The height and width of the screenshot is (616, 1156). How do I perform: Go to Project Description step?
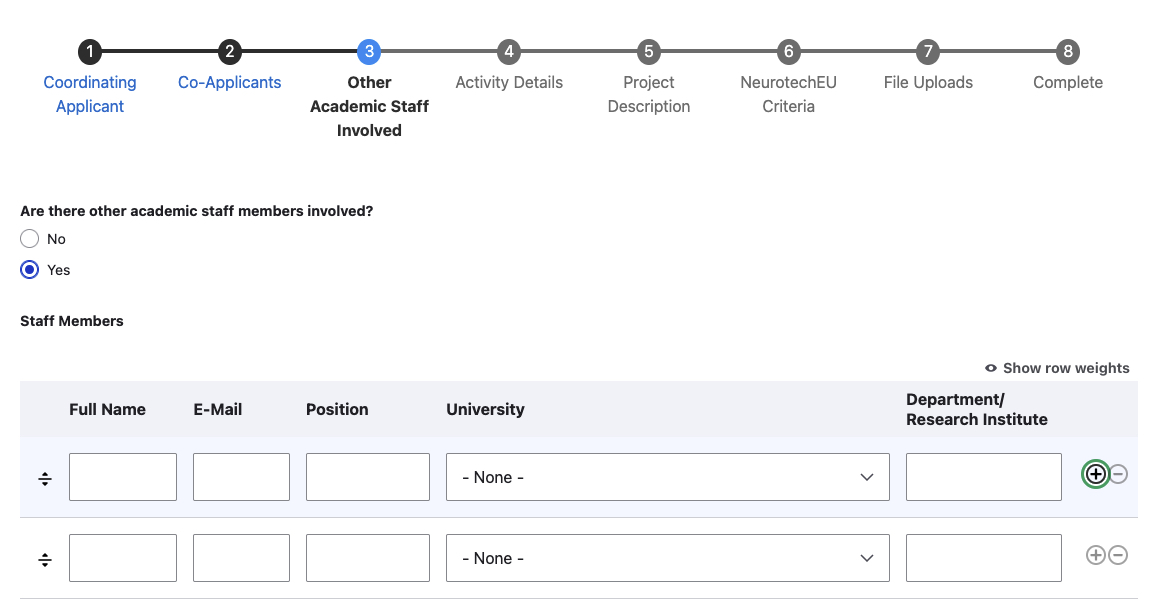649,94
